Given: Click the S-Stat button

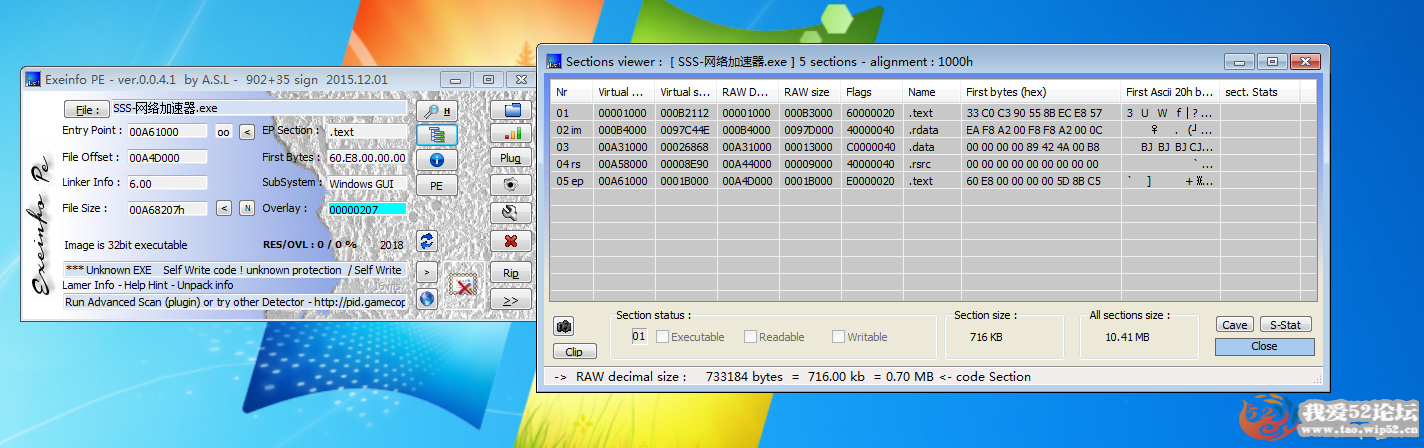Looking at the screenshot, I should (1285, 324).
